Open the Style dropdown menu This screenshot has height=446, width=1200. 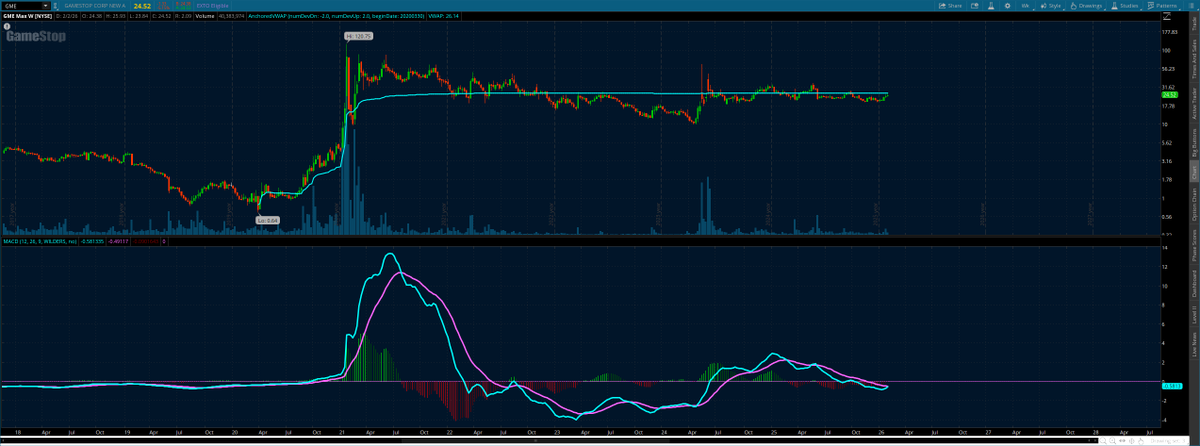coord(1052,6)
